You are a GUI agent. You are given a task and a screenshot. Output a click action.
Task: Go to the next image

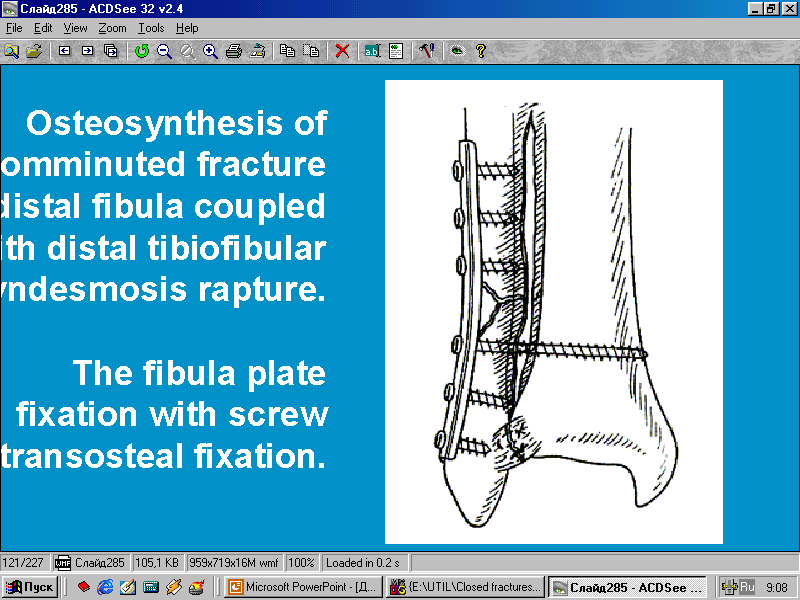pyautogui.click(x=87, y=51)
